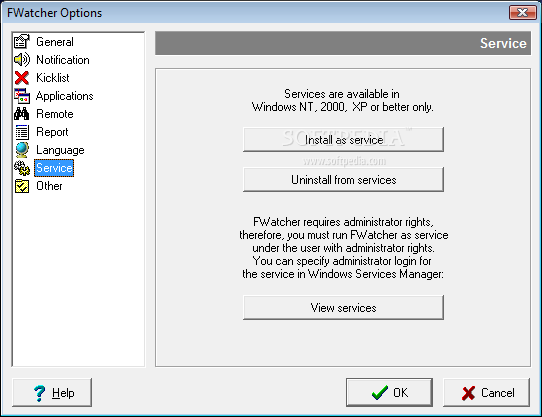Click the Install as service button
This screenshot has width=542, height=417.
[x=343, y=140]
